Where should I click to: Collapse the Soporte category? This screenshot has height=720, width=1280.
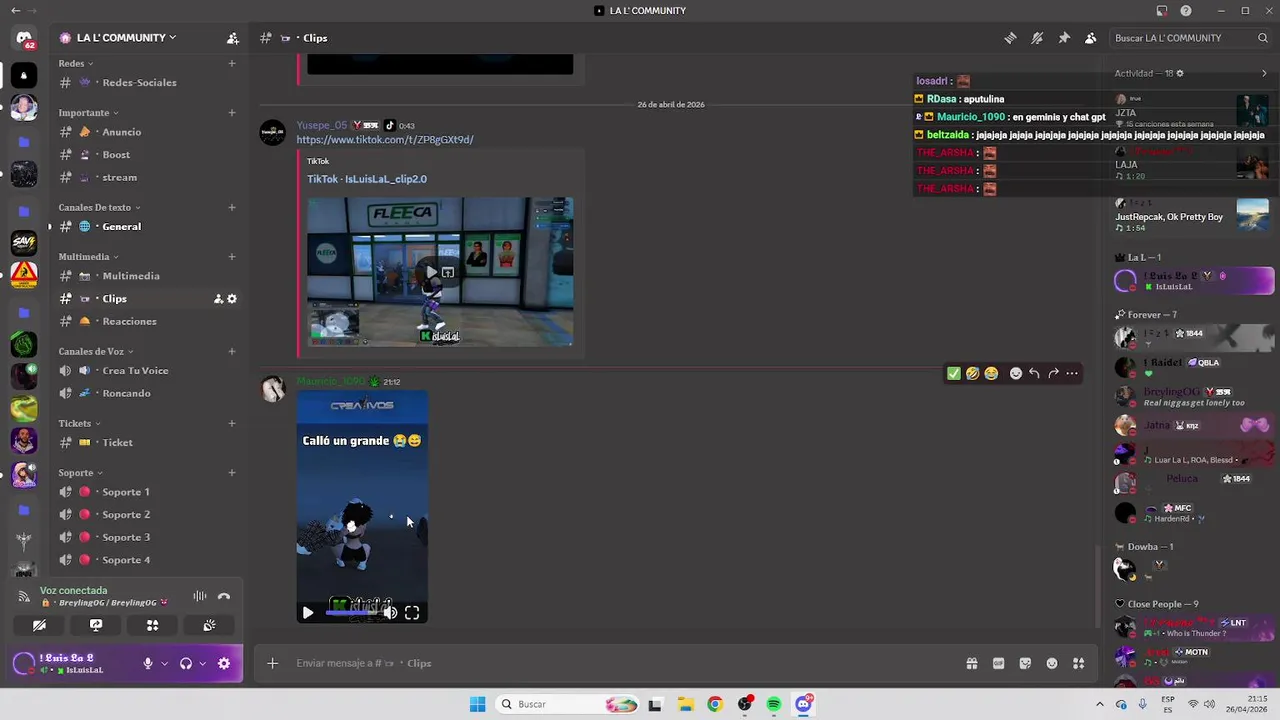click(80, 473)
